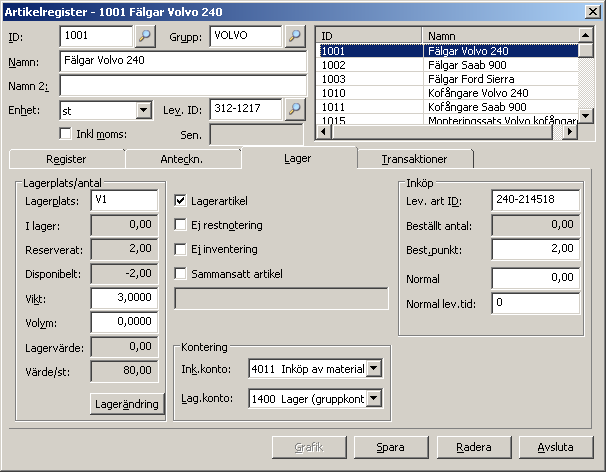Click the Grupp field showing VOLVO

(x=246, y=36)
